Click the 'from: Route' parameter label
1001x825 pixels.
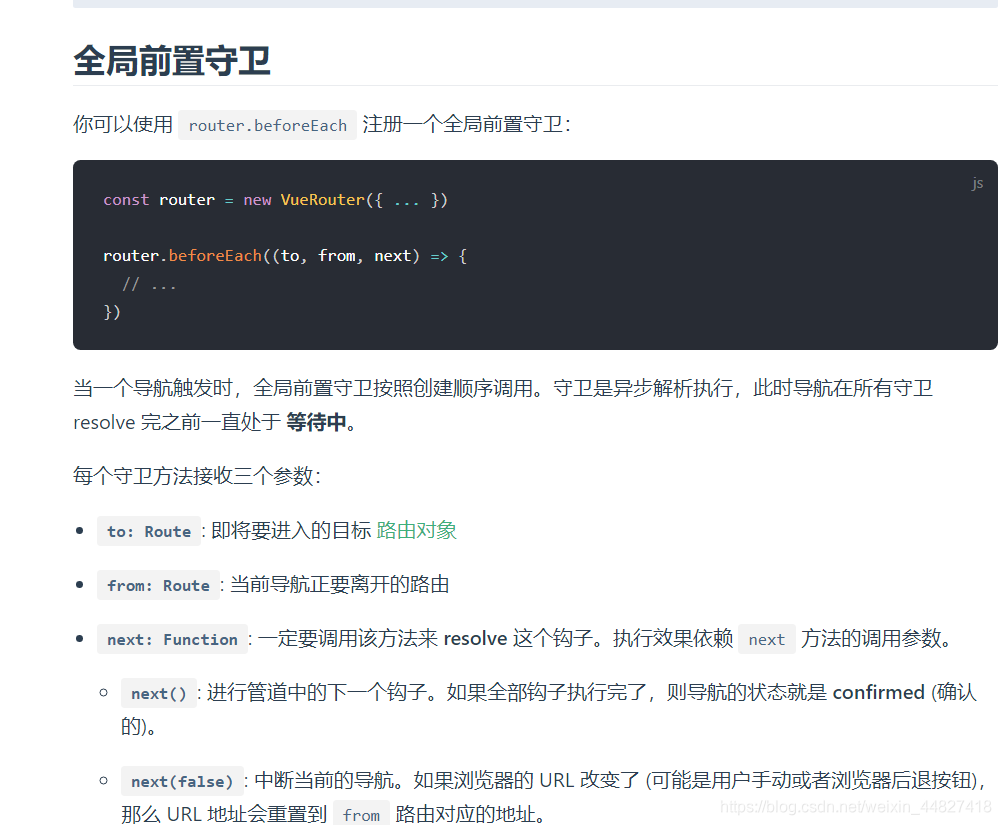point(158,585)
